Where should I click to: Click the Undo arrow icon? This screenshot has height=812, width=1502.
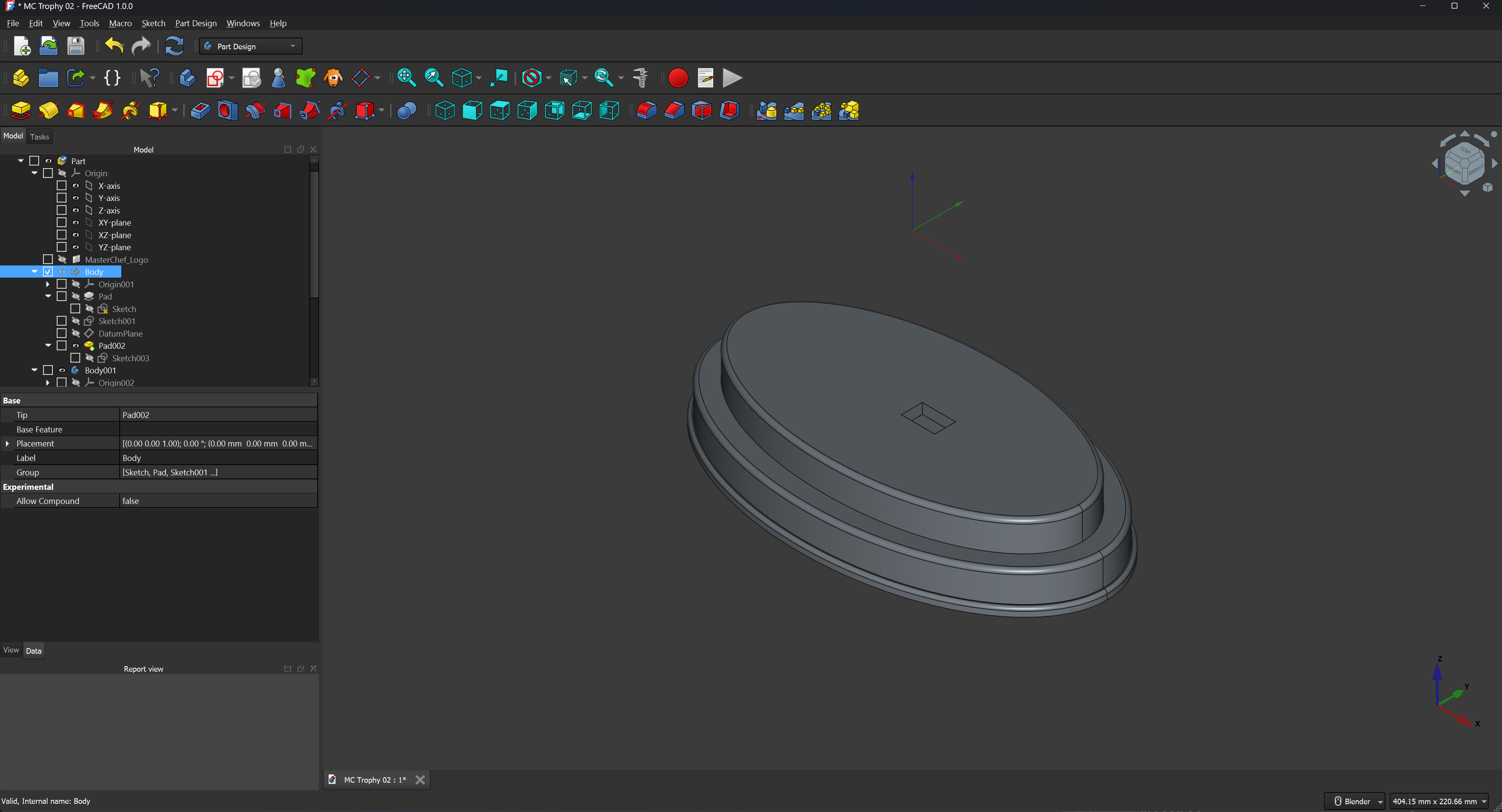[114, 45]
